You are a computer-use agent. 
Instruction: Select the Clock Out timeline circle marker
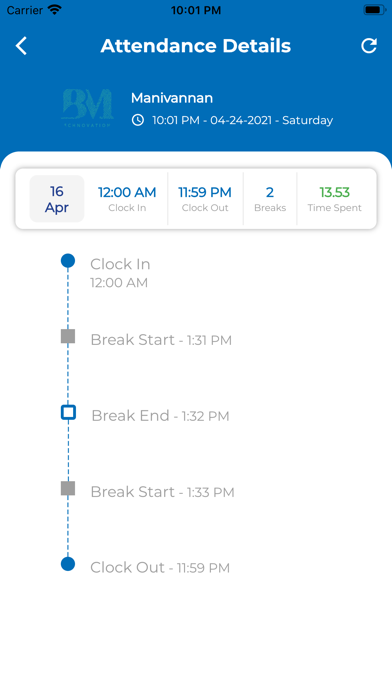click(x=68, y=564)
